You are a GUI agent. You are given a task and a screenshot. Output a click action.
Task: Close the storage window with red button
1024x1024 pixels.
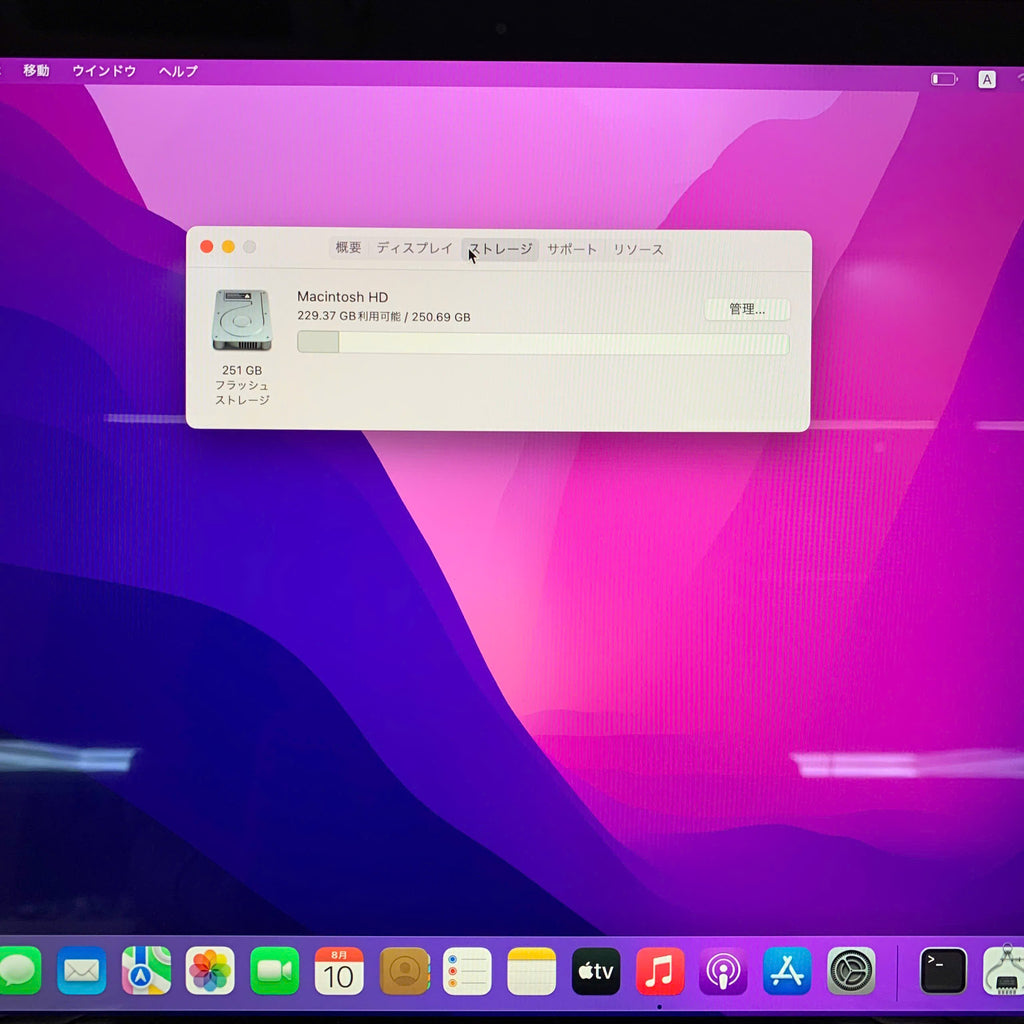tap(206, 246)
